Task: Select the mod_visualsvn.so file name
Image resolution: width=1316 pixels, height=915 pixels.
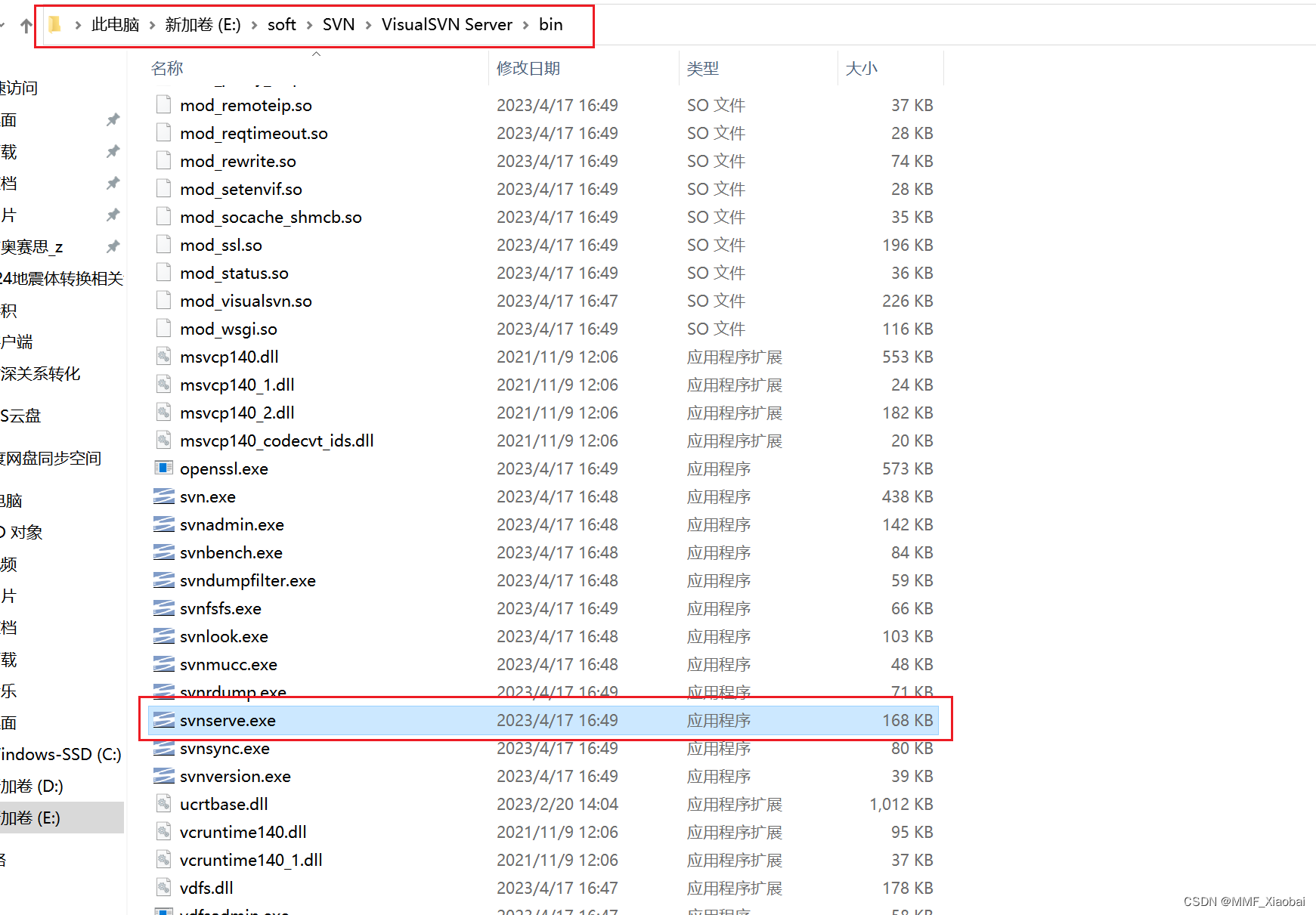Action: click(246, 301)
